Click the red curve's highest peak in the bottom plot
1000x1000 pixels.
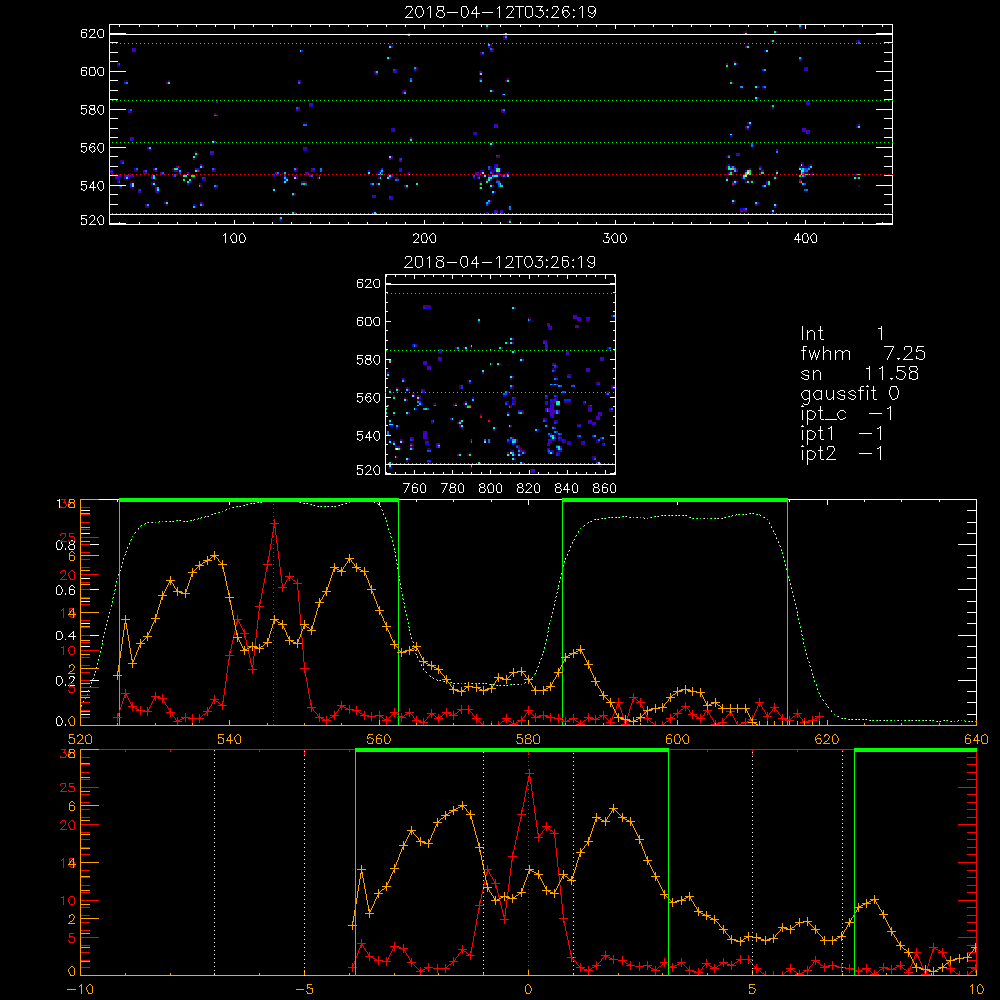529,773
